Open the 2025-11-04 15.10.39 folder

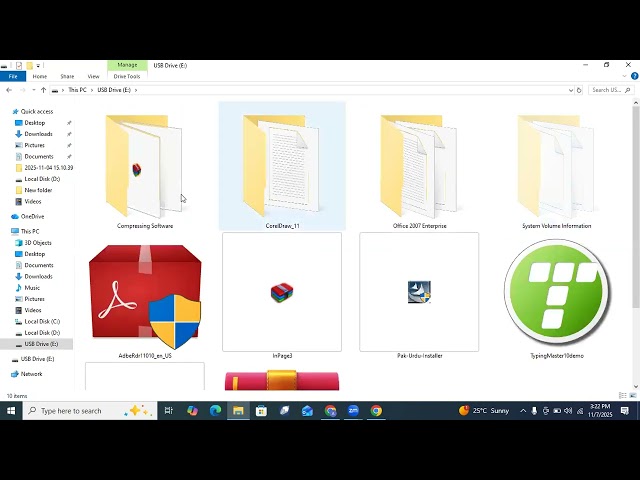click(x=49, y=168)
